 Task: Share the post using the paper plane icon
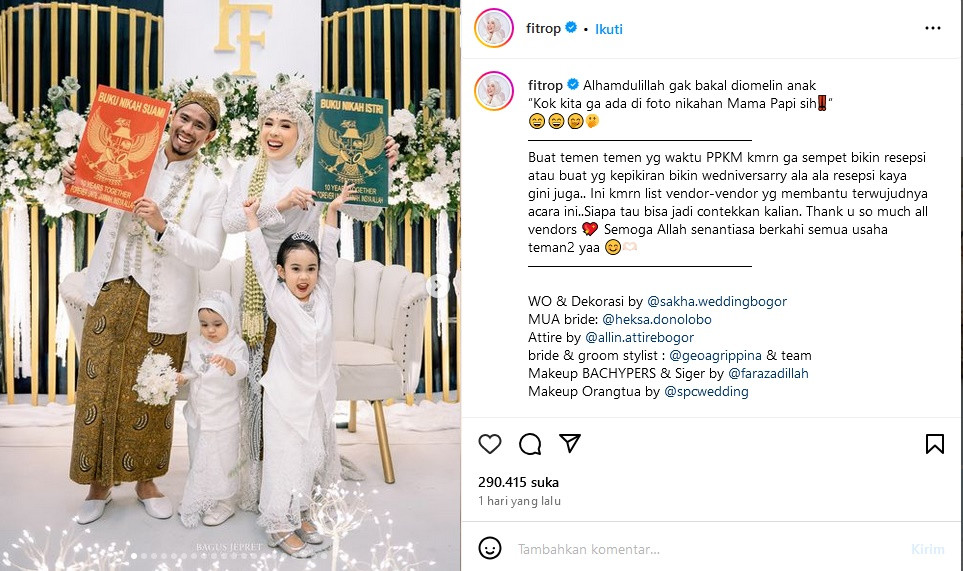tap(569, 443)
